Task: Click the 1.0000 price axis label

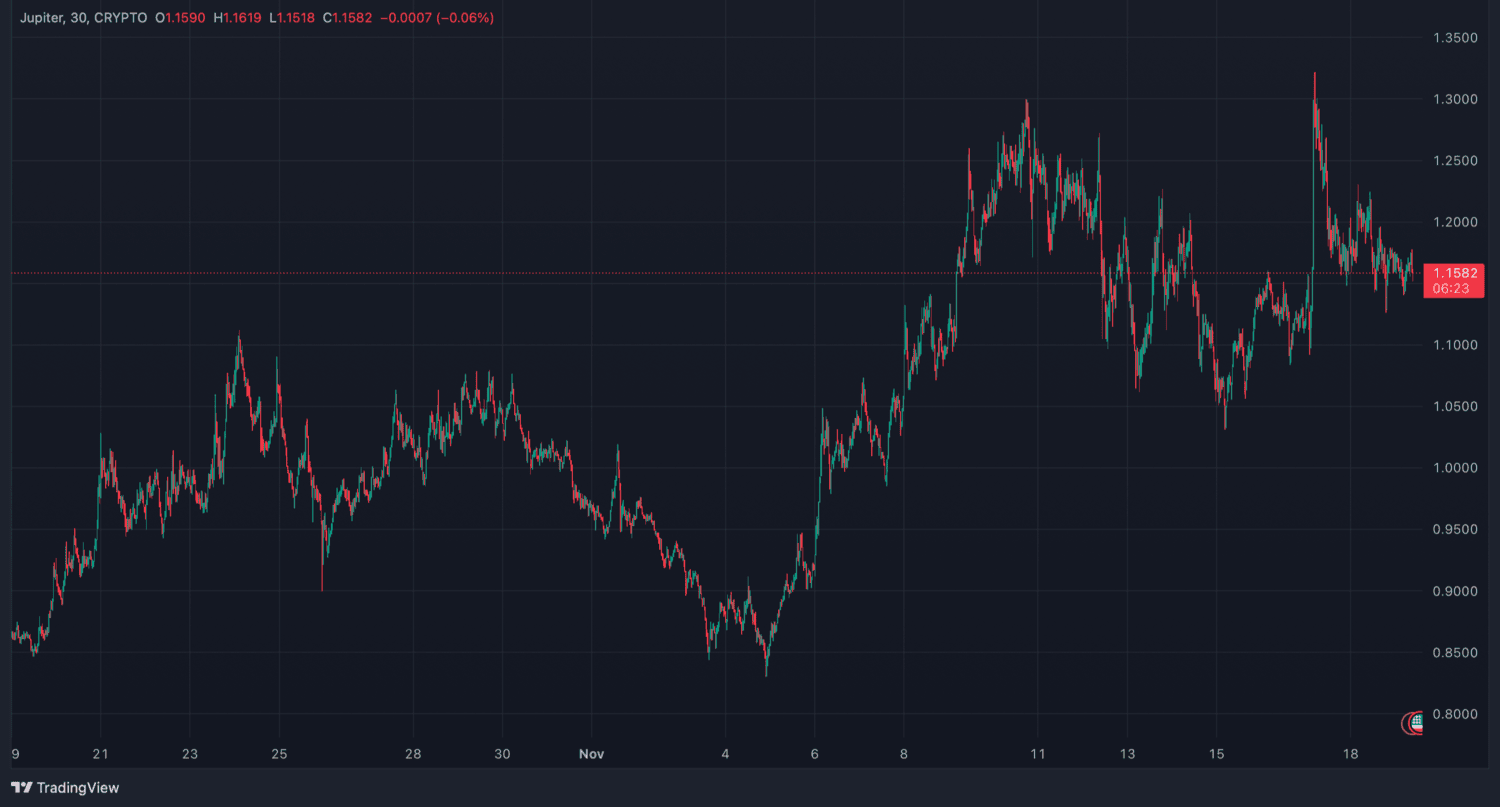Action: pyautogui.click(x=1455, y=468)
